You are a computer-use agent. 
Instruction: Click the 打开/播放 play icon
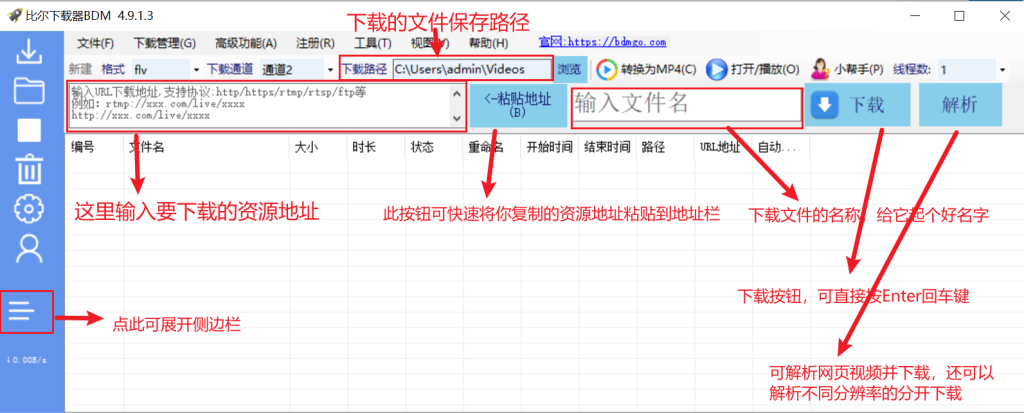point(716,69)
